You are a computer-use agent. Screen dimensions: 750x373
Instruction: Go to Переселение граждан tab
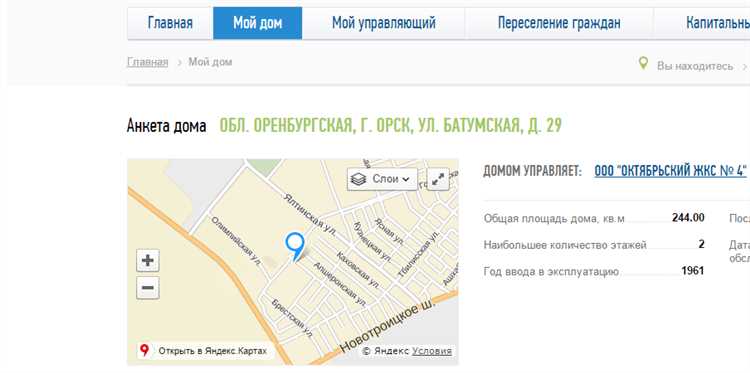tap(559, 23)
